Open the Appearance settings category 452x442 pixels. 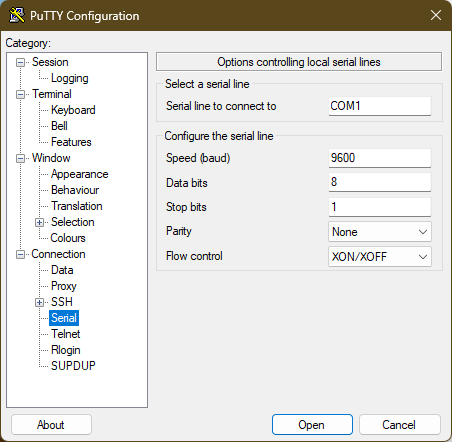pyautogui.click(x=79, y=174)
